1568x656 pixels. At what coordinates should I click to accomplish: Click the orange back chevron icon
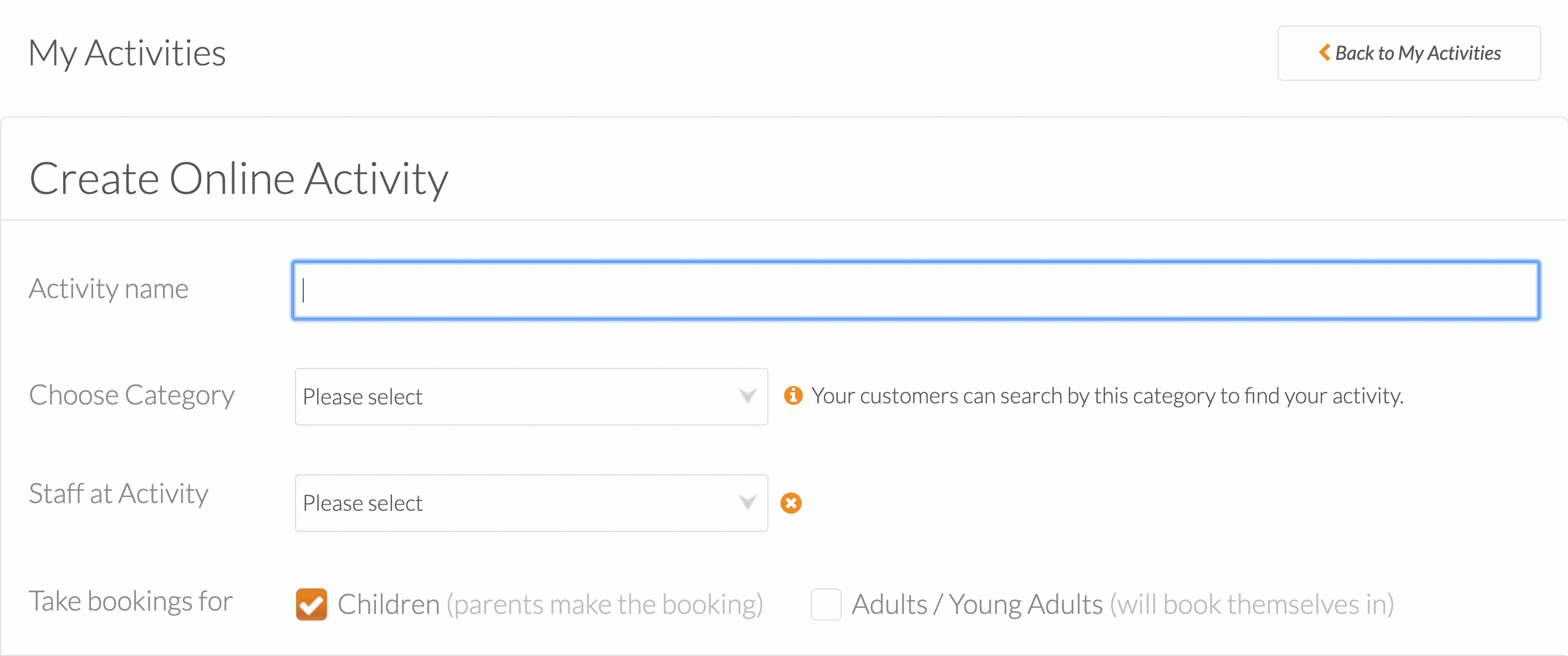1324,52
